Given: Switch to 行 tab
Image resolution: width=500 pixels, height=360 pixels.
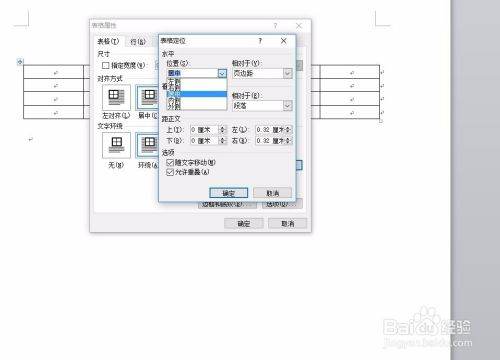Looking at the screenshot, I should (138, 42).
